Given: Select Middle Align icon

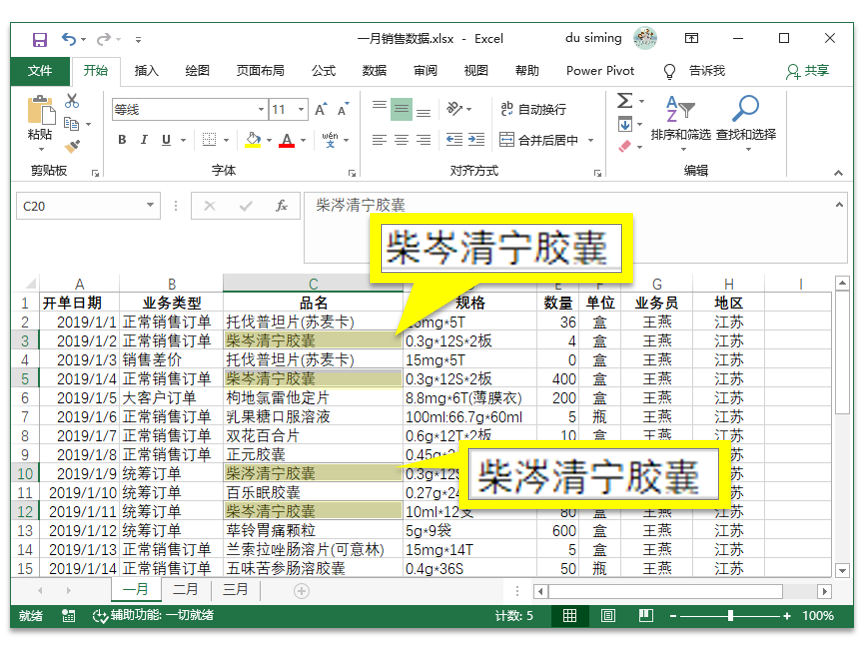Looking at the screenshot, I should 401,109.
